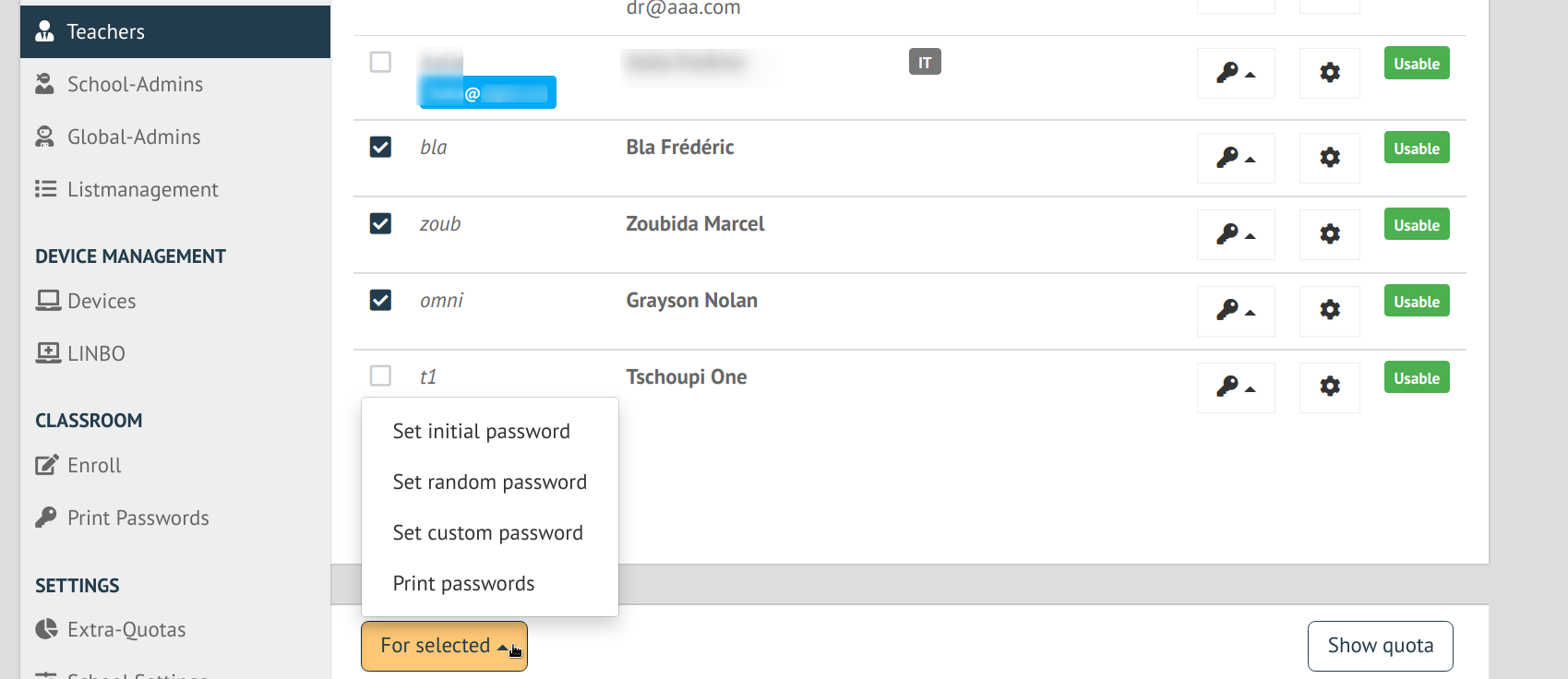Choose Set random password from the menu
The image size is (1568, 679).
(490, 482)
